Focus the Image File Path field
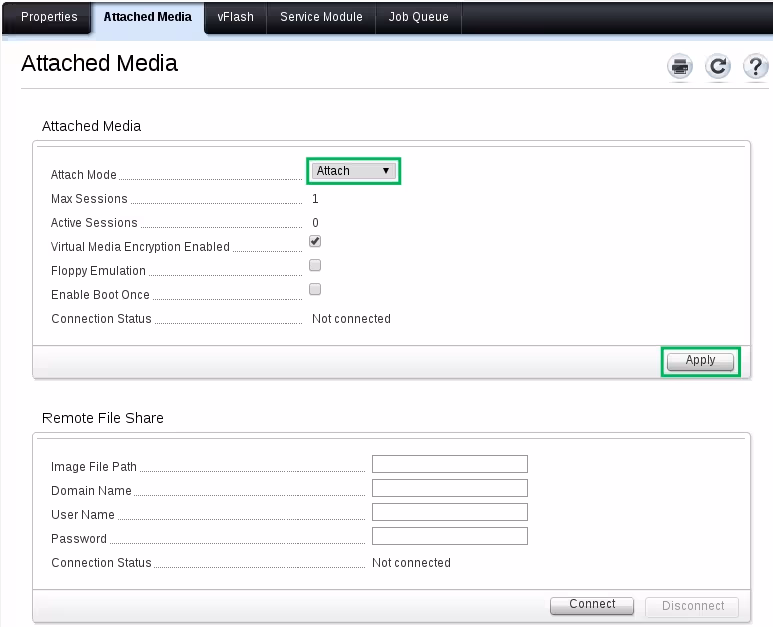This screenshot has height=627, width=773. tap(450, 464)
